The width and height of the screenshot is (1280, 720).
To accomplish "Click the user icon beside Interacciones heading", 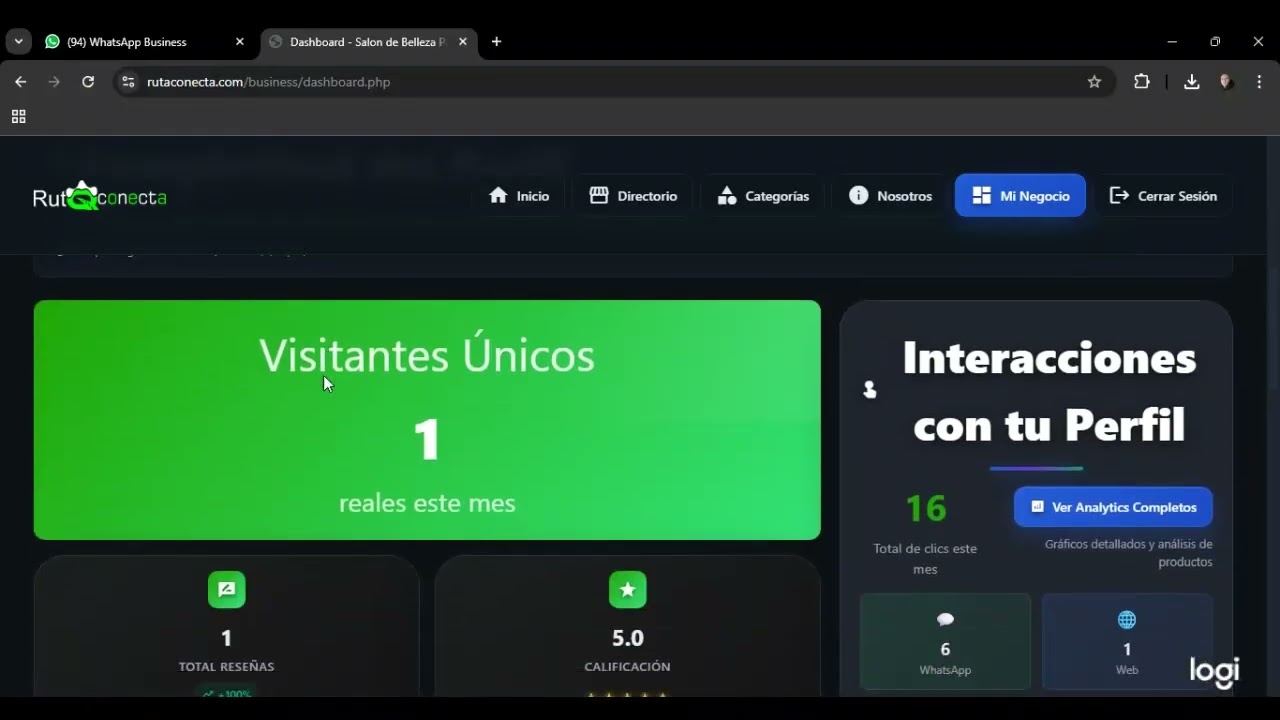I will point(870,390).
